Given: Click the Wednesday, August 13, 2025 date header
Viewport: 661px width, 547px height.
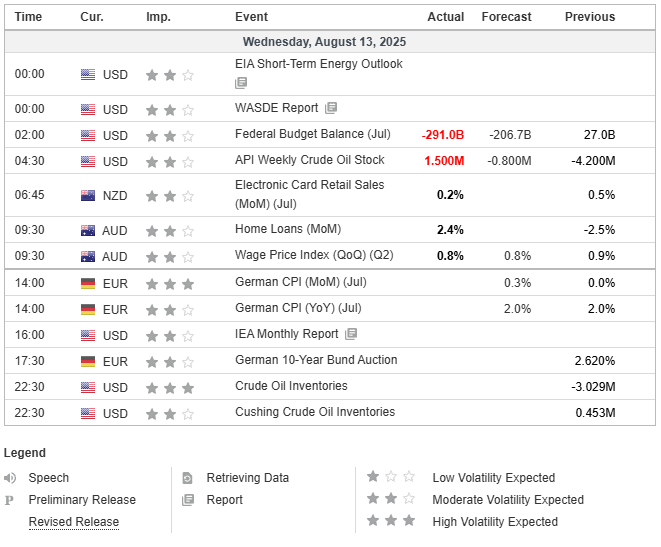Looking at the screenshot, I should click(324, 42).
